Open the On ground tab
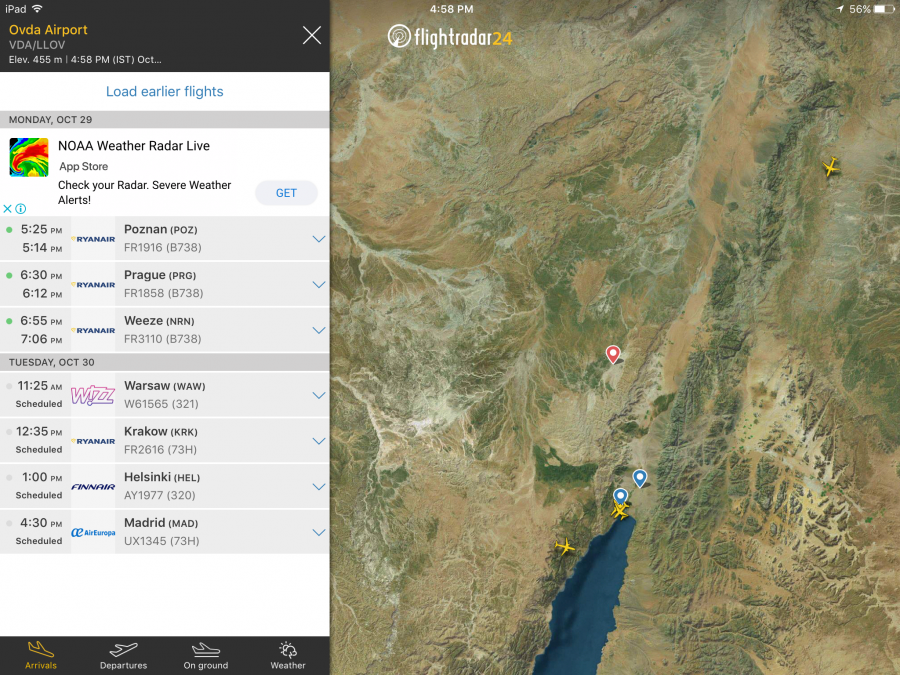 click(205, 655)
